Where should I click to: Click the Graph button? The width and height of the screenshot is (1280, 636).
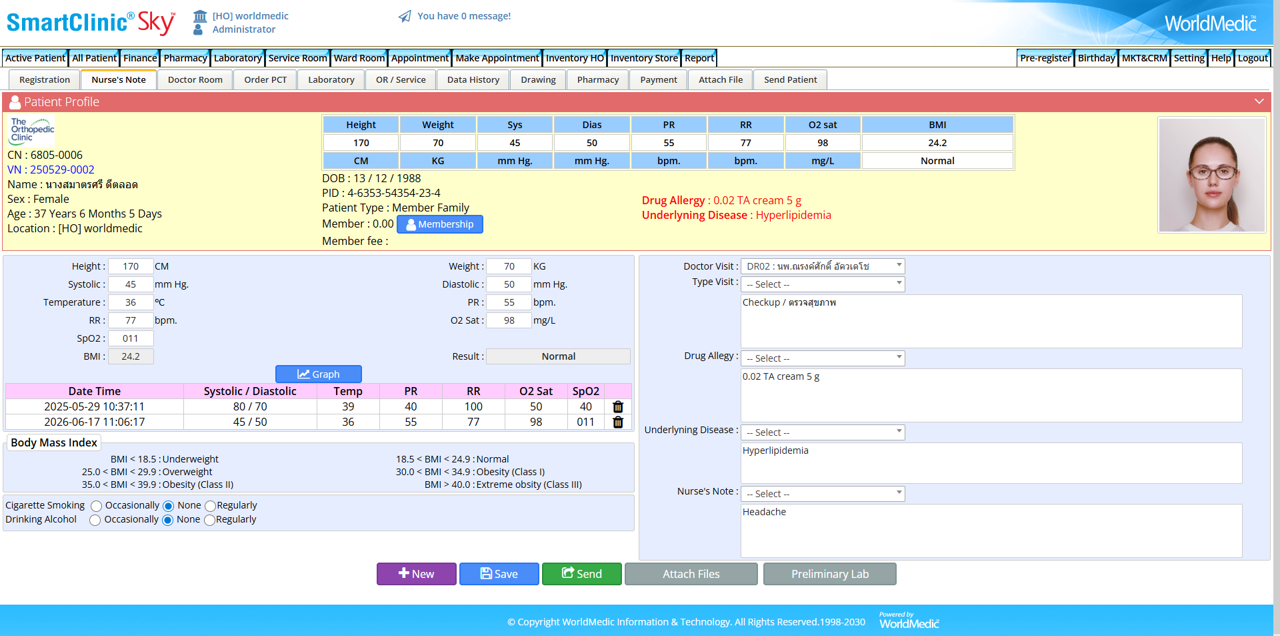[x=318, y=374]
